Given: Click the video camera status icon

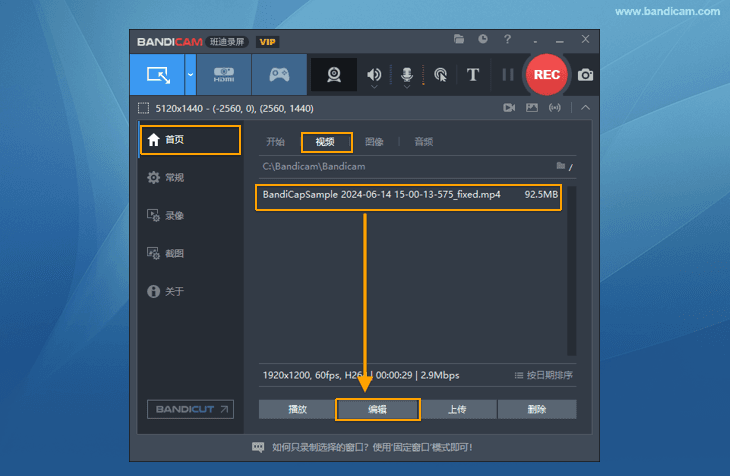Looking at the screenshot, I should tap(509, 108).
